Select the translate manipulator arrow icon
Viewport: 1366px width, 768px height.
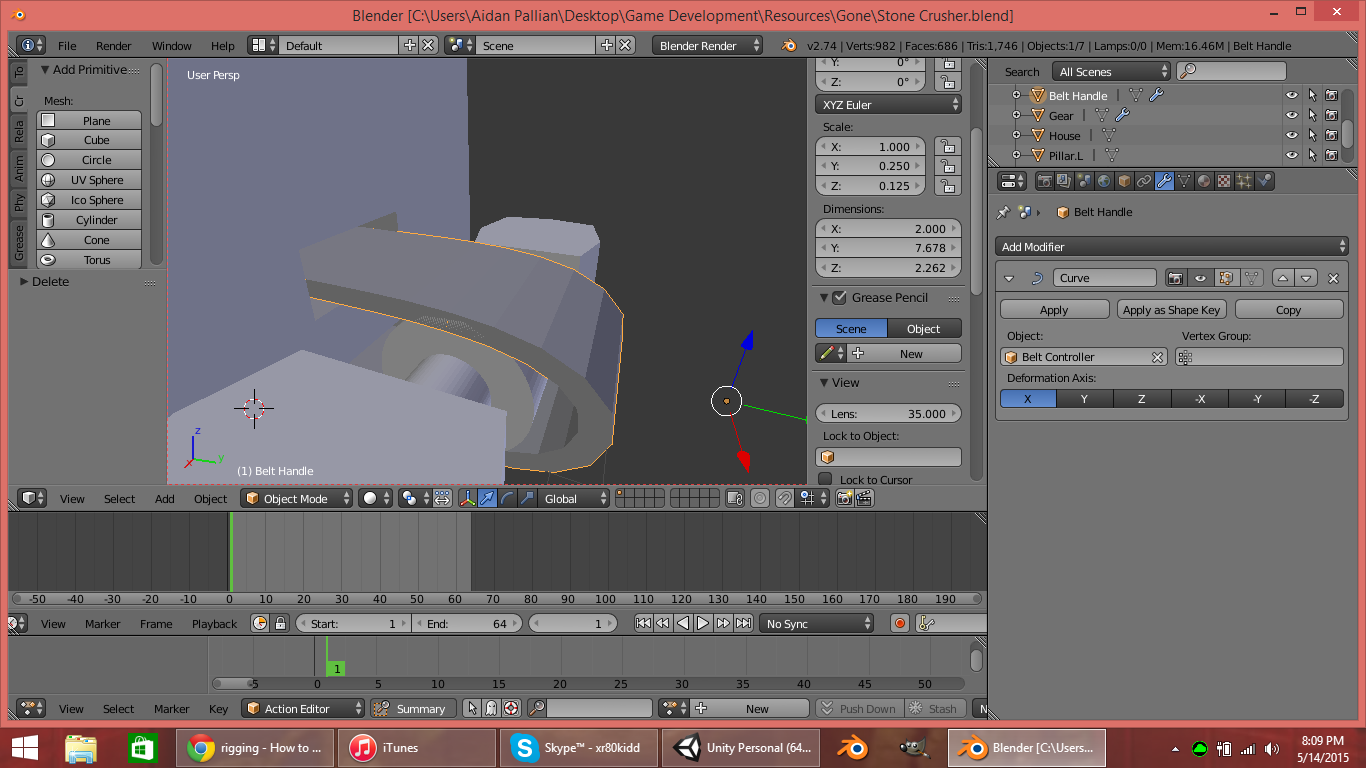click(487, 498)
